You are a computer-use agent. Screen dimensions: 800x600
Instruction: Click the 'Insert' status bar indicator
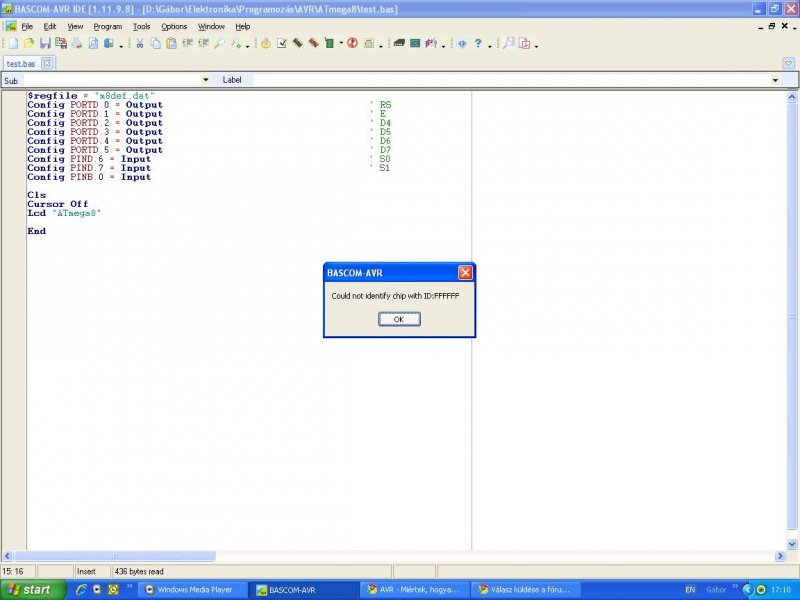pyautogui.click(x=86, y=571)
